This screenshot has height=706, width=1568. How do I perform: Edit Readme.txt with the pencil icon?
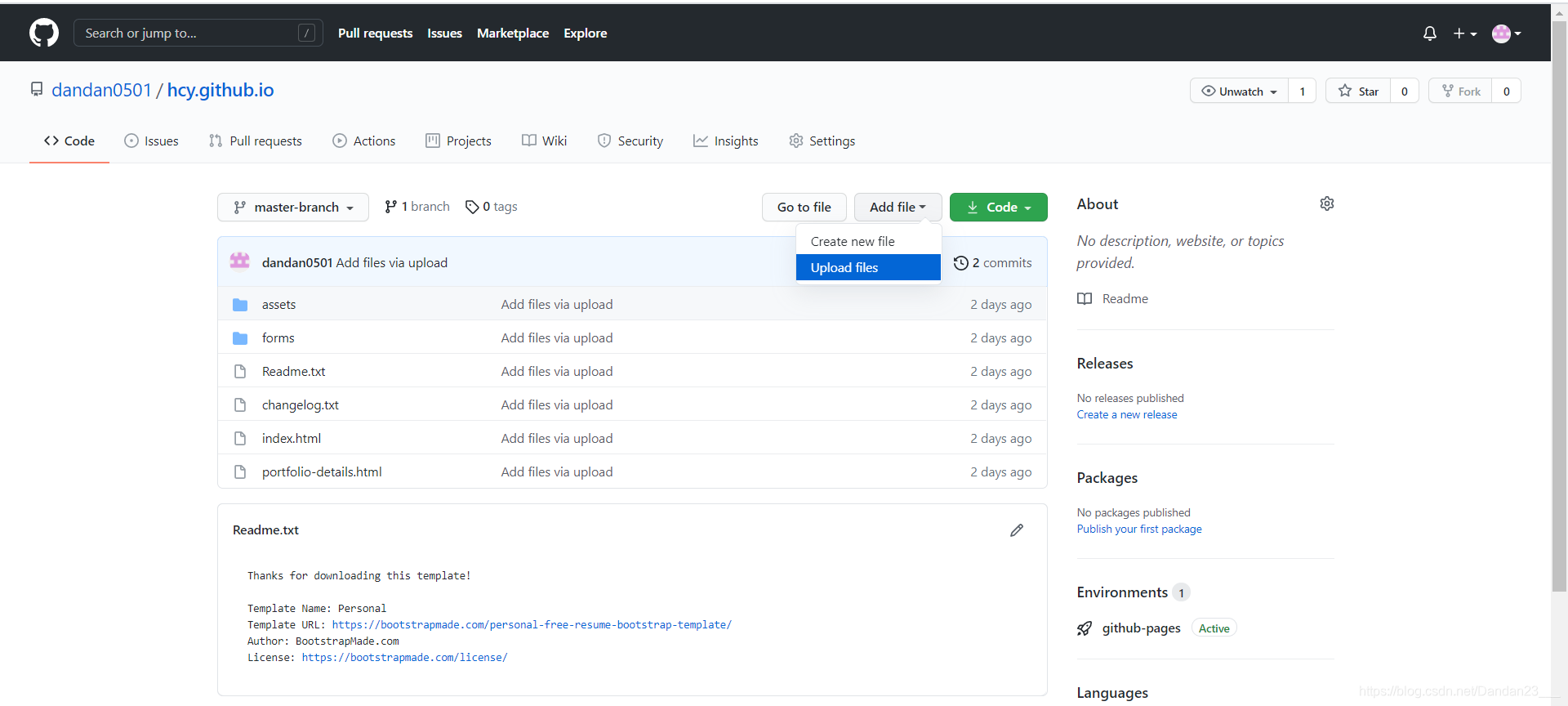[1017, 530]
